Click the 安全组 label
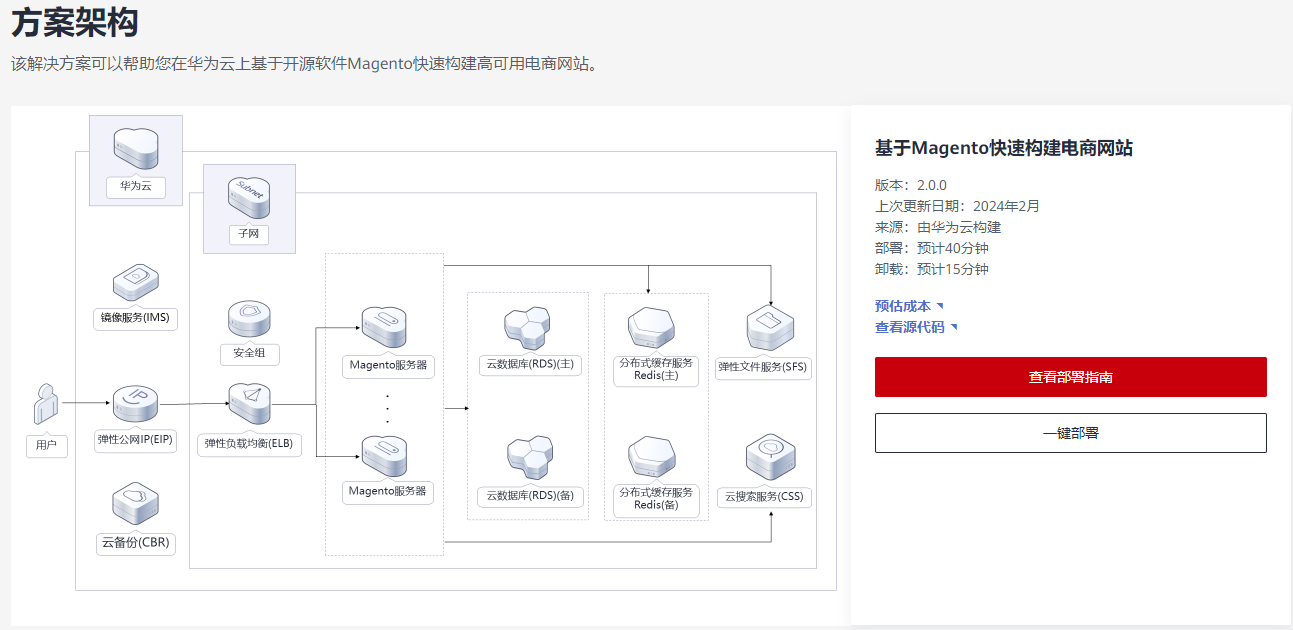The width and height of the screenshot is (1293, 630). point(250,354)
